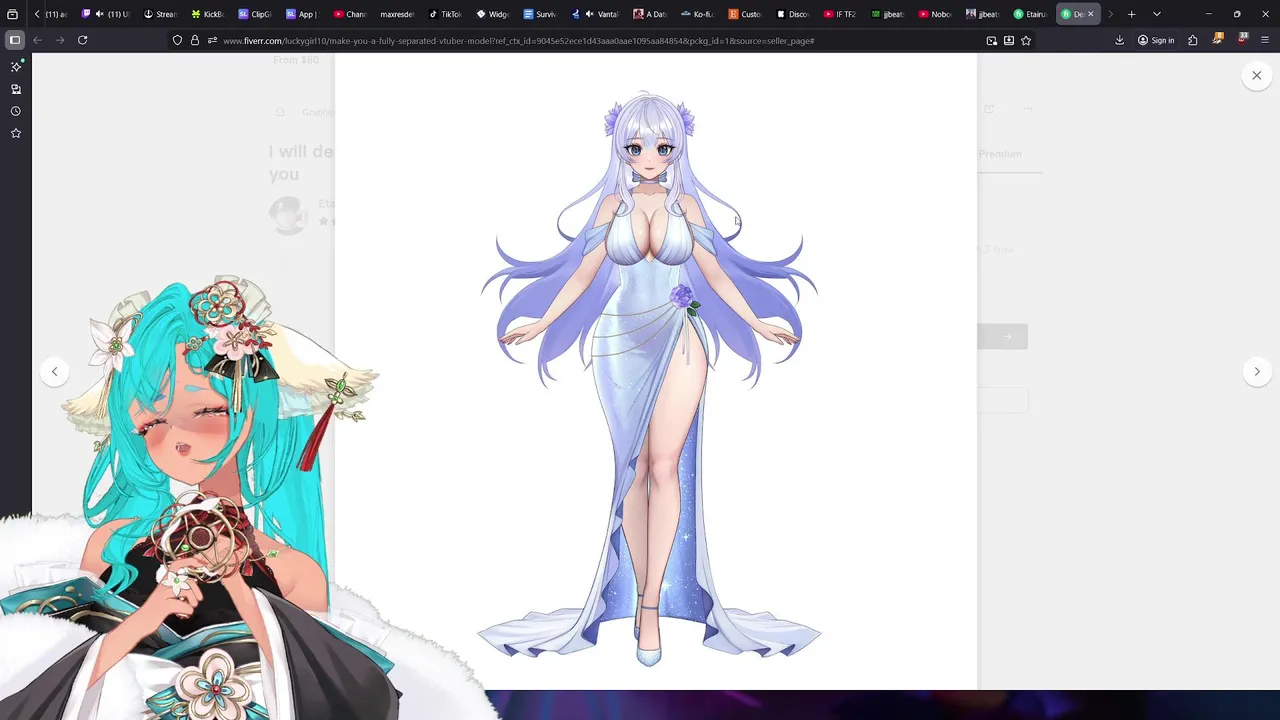Open the Downloads panel
Screen dimensions: 1280x720
pyautogui.click(x=1119, y=40)
